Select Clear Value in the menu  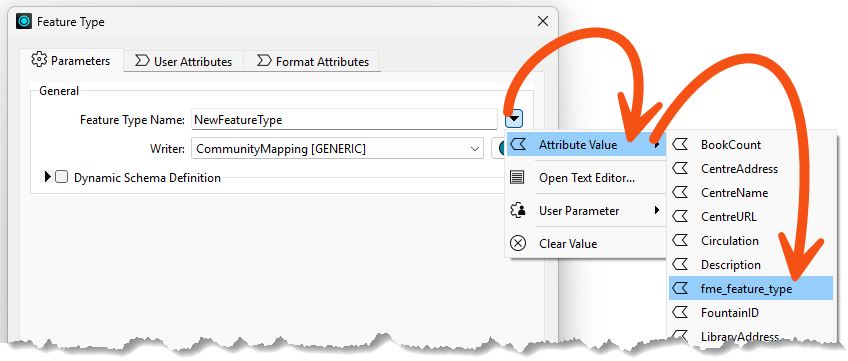coord(586,244)
